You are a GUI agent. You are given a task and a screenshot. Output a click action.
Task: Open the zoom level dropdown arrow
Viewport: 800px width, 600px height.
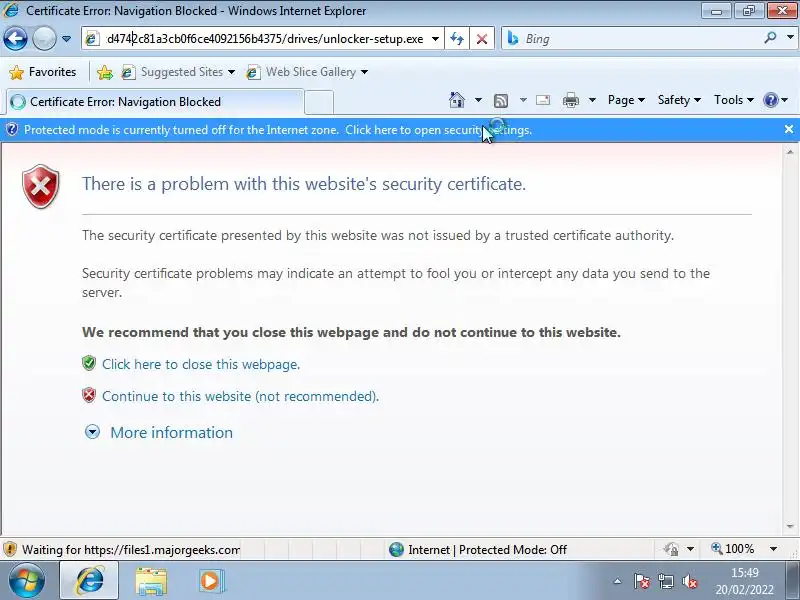tap(773, 549)
